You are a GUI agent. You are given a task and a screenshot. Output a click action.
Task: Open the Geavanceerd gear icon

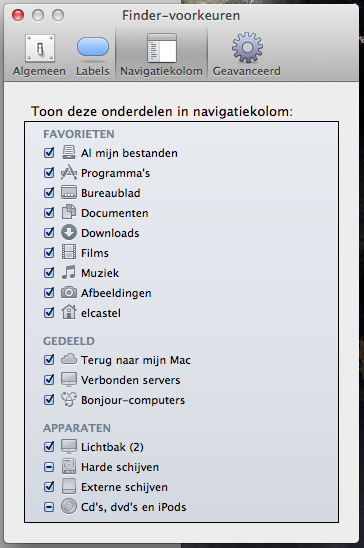click(x=247, y=48)
